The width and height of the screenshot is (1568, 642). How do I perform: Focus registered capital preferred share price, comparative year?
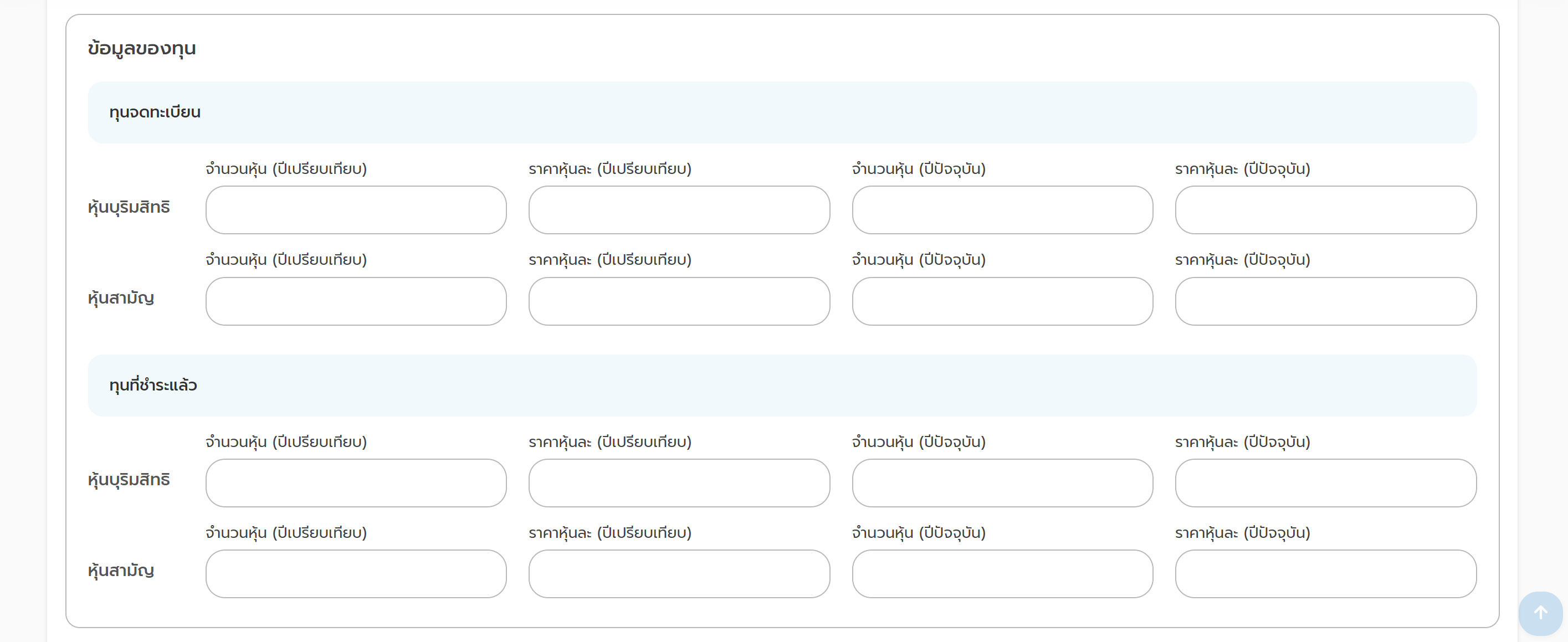point(679,210)
